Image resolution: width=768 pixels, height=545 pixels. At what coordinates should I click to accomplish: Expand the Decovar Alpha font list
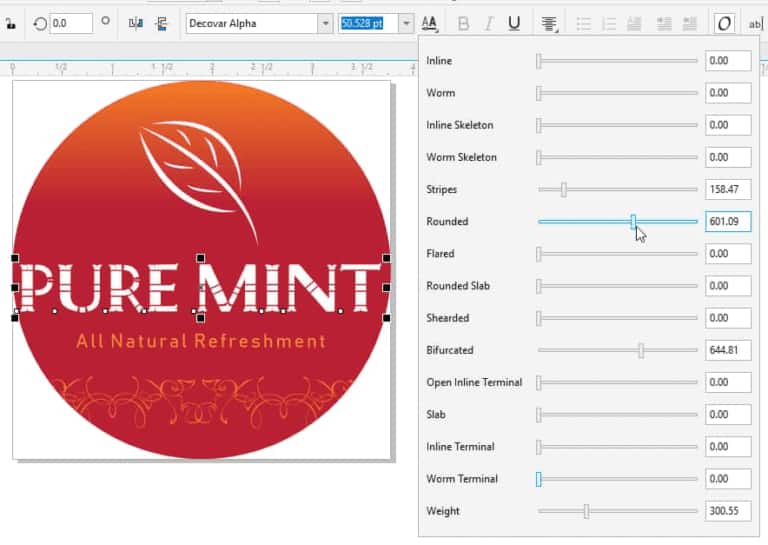(x=325, y=24)
